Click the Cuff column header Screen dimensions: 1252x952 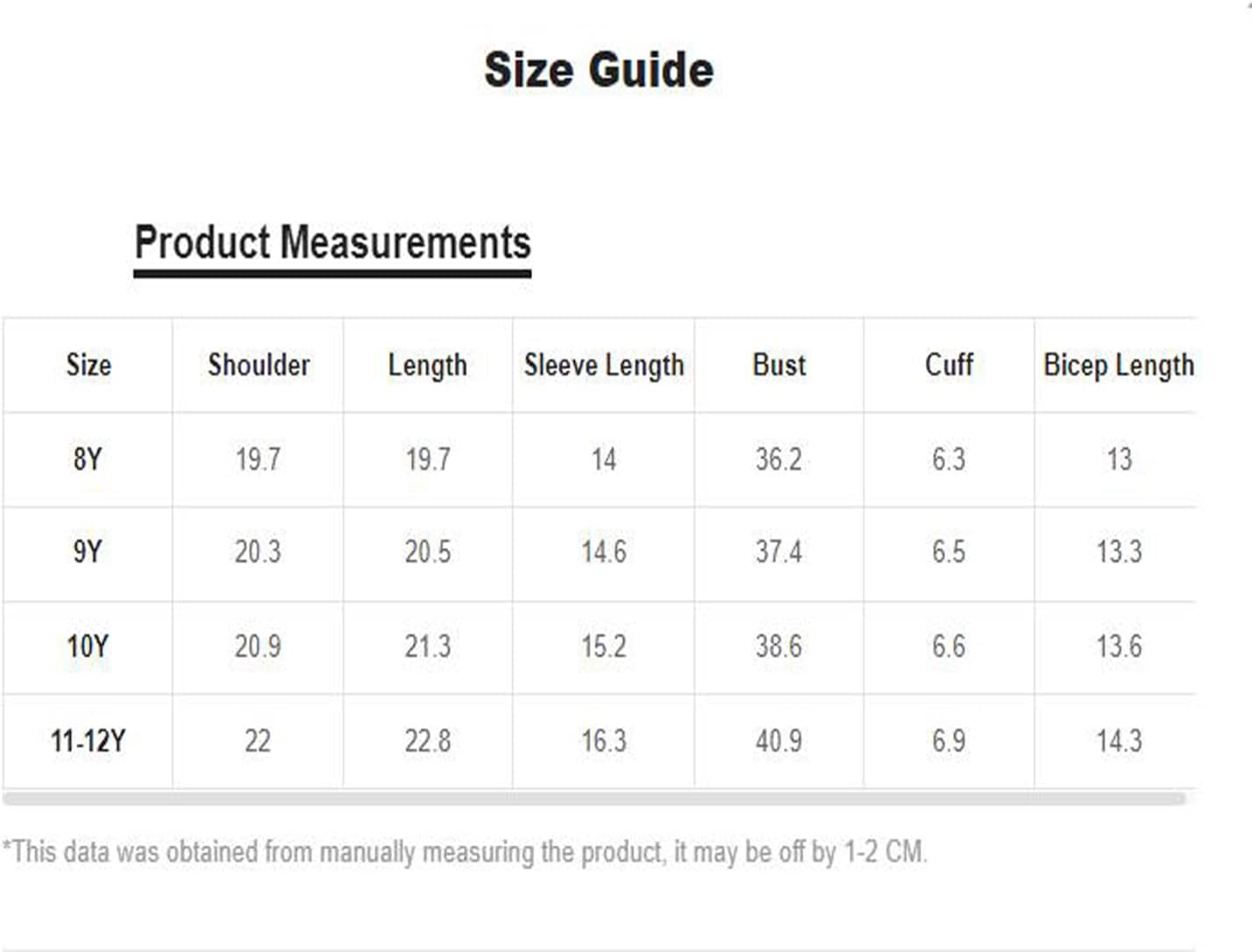click(949, 365)
